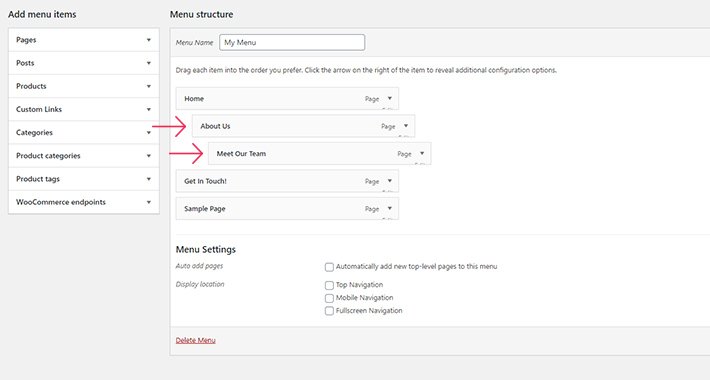Expand Product categories panel
Viewport: 710px width, 380px height.
coord(84,155)
